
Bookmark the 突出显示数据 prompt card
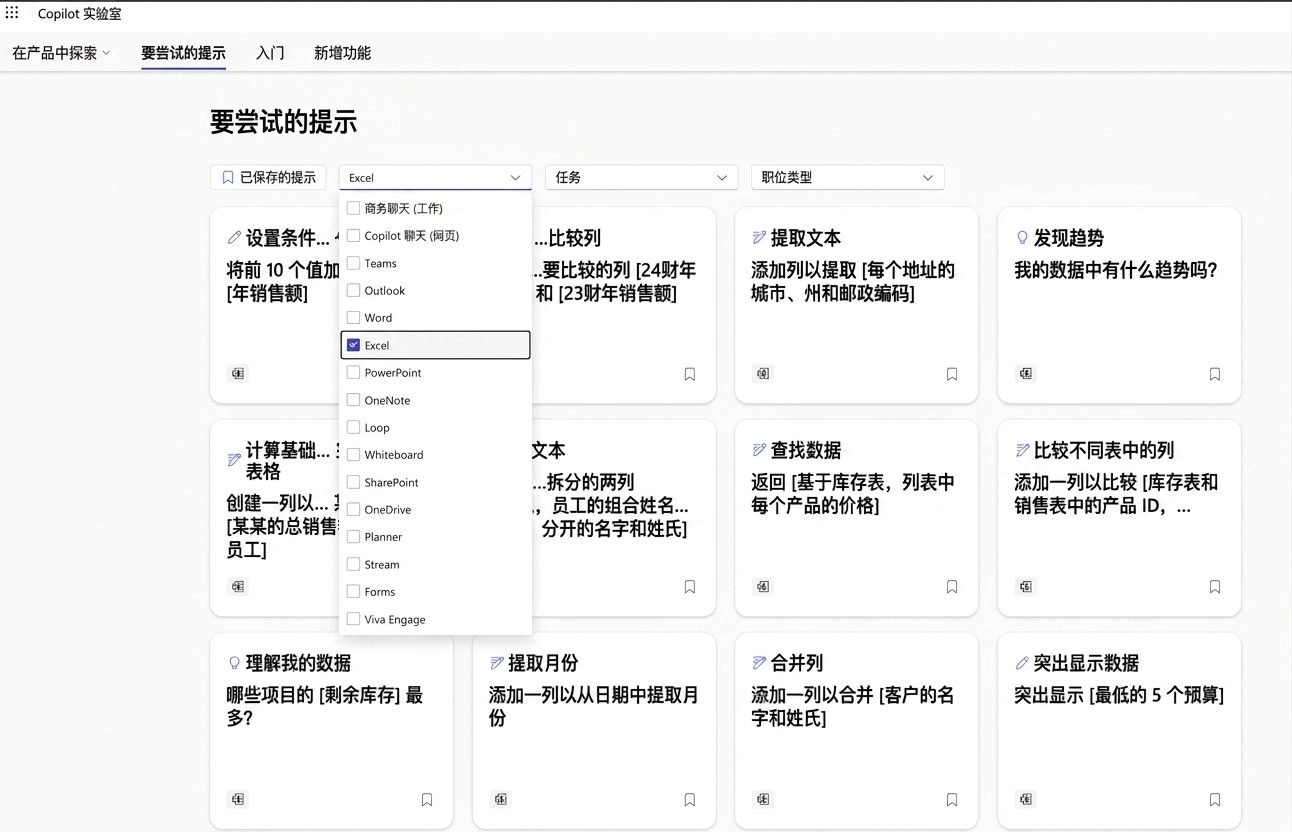(1215, 800)
